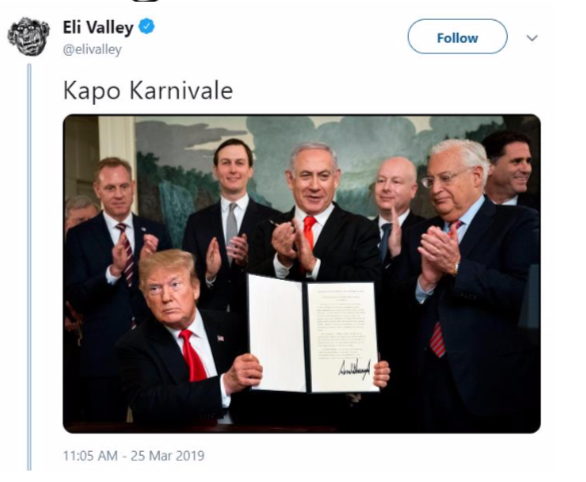Click the 25 Mar 2019 date text
Image resolution: width=586 pixels, height=482 pixels.
click(167, 455)
